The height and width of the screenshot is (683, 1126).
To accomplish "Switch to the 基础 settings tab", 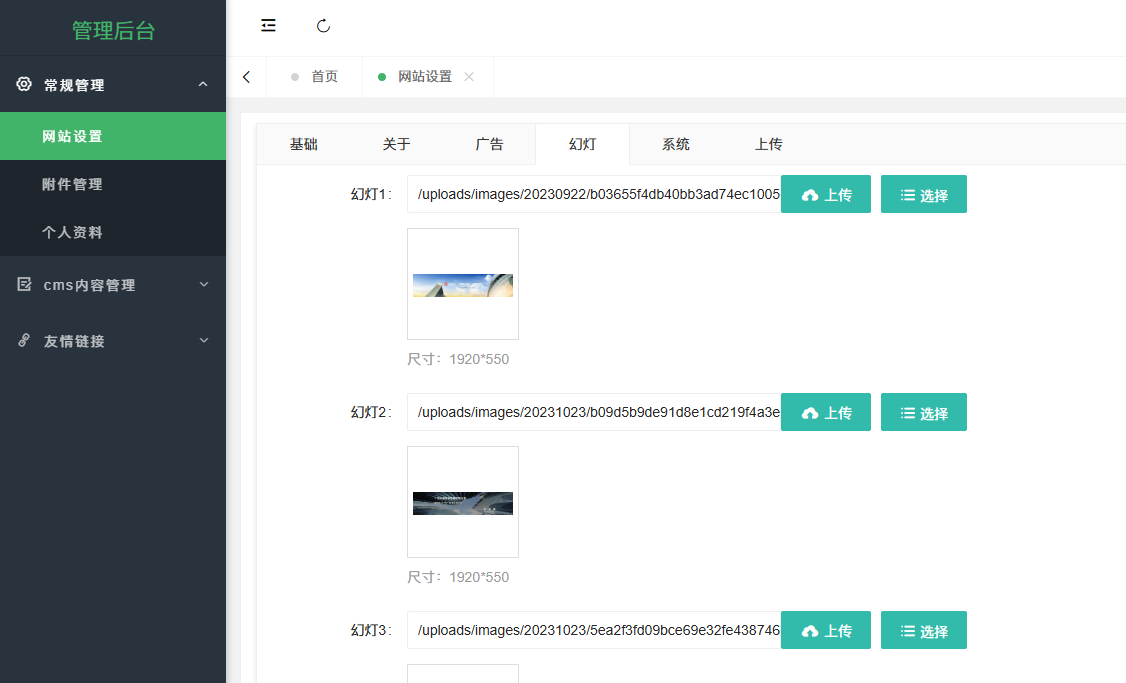I will click(304, 144).
